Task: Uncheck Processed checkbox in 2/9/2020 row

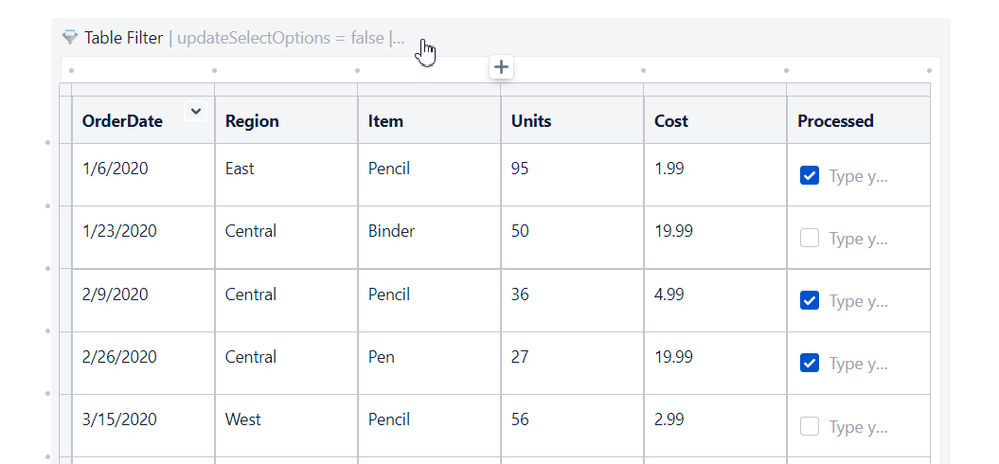Action: [810, 301]
